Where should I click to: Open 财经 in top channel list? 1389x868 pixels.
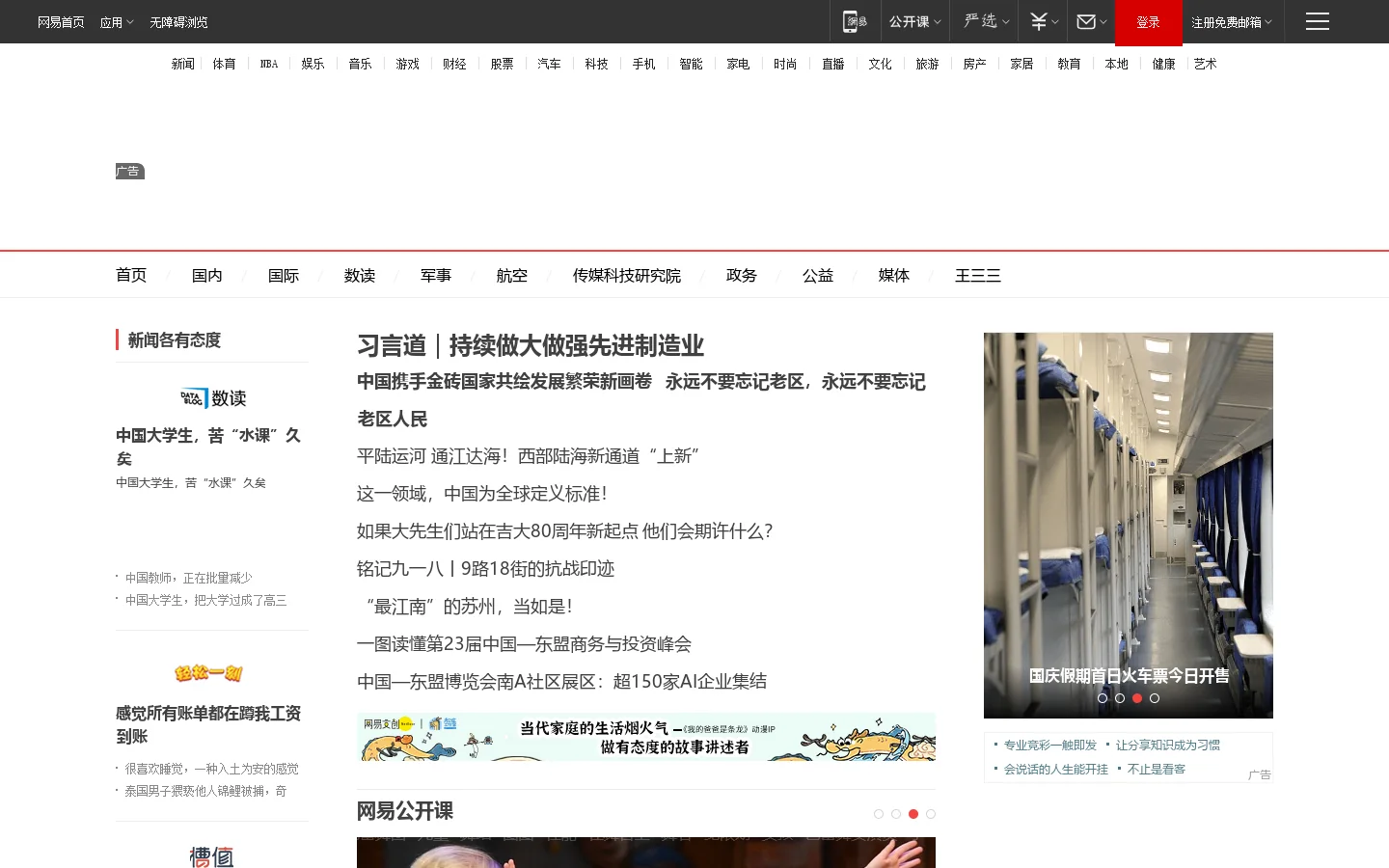coord(454,64)
